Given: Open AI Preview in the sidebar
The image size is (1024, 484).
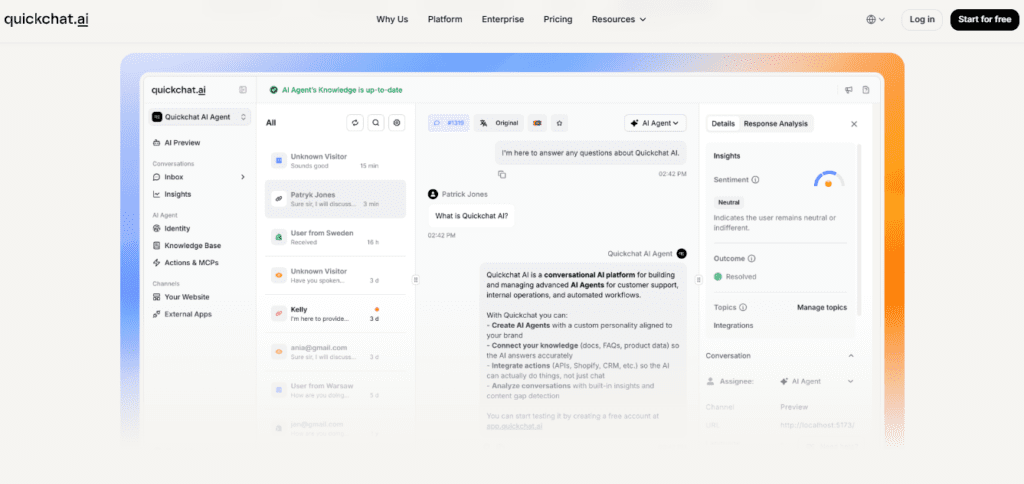Looking at the screenshot, I should (x=182, y=142).
